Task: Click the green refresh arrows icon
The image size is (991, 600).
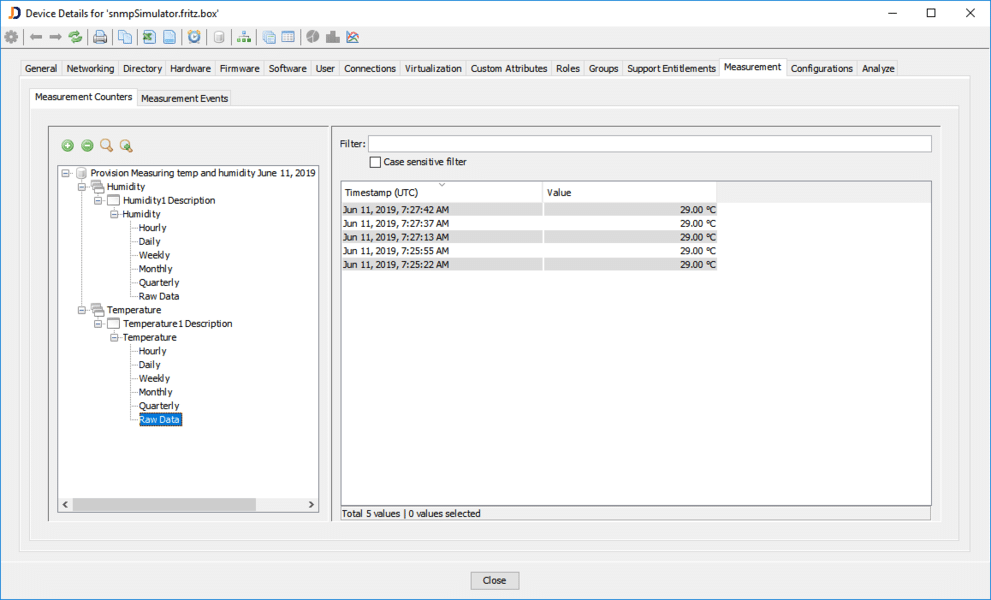Action: (x=75, y=38)
